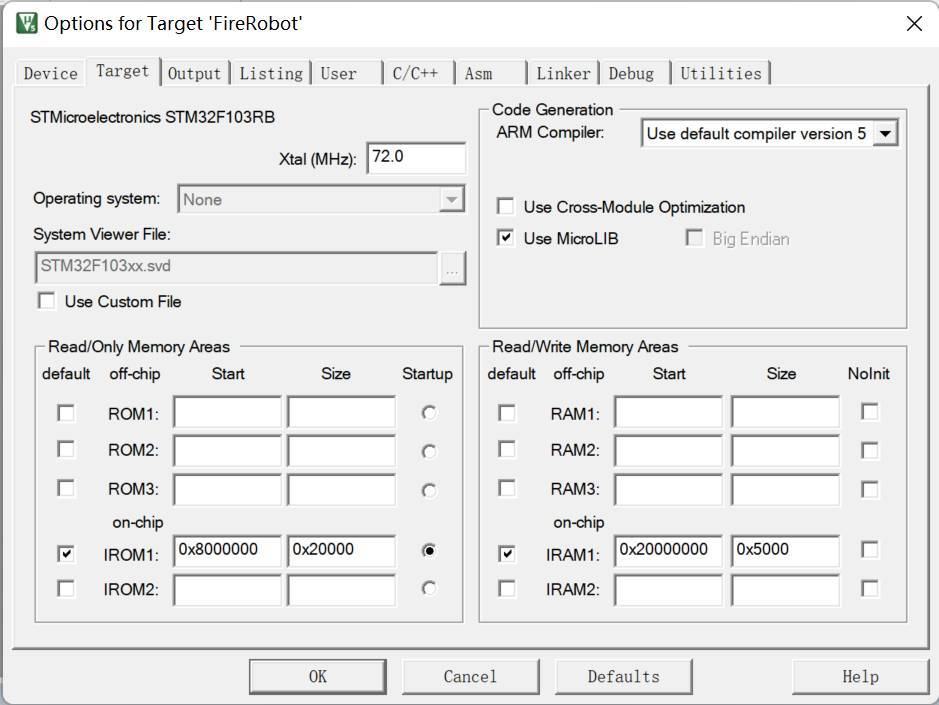Click the IRAM1 Start address field
This screenshot has height=705, width=939.
click(668, 550)
